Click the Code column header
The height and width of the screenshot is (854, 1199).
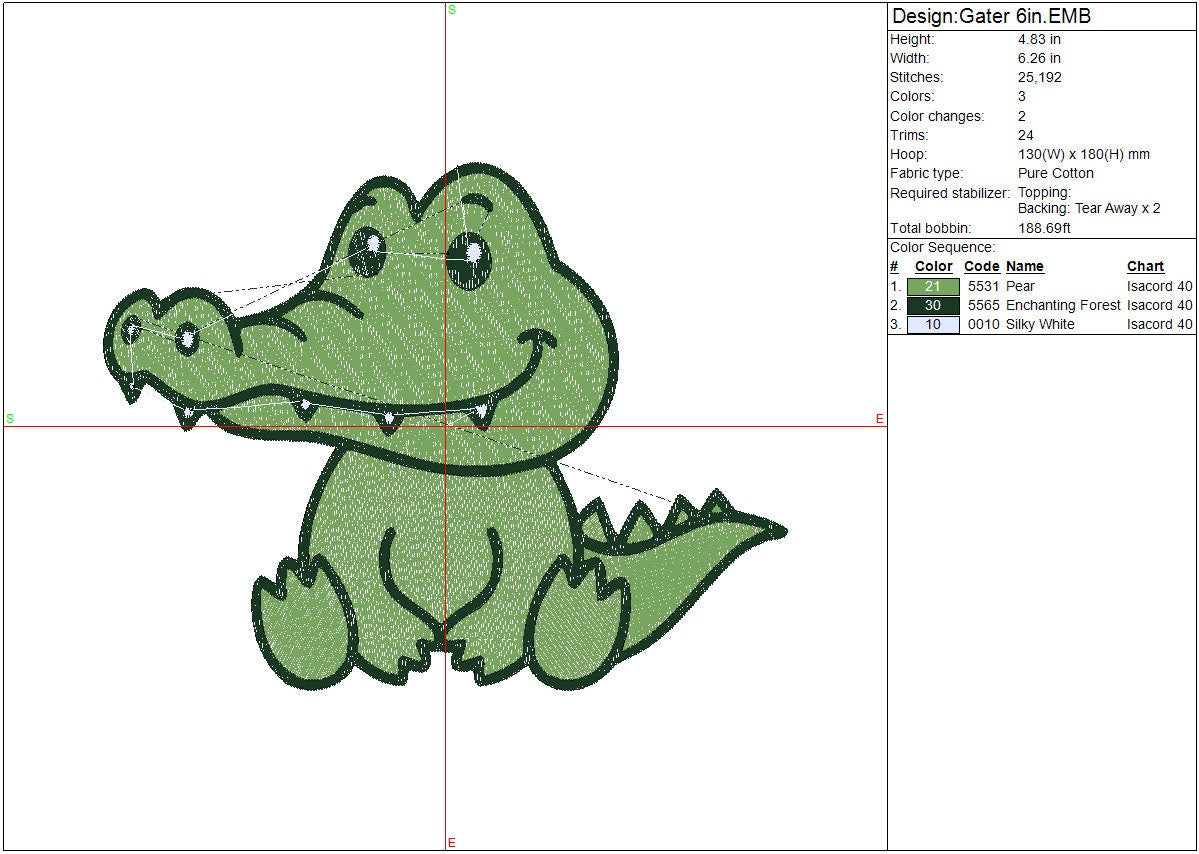[x=981, y=266]
